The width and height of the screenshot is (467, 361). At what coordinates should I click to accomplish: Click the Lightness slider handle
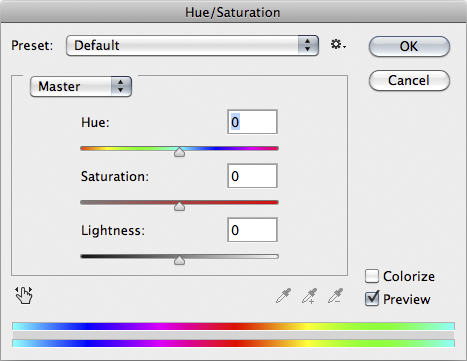[x=179, y=260]
